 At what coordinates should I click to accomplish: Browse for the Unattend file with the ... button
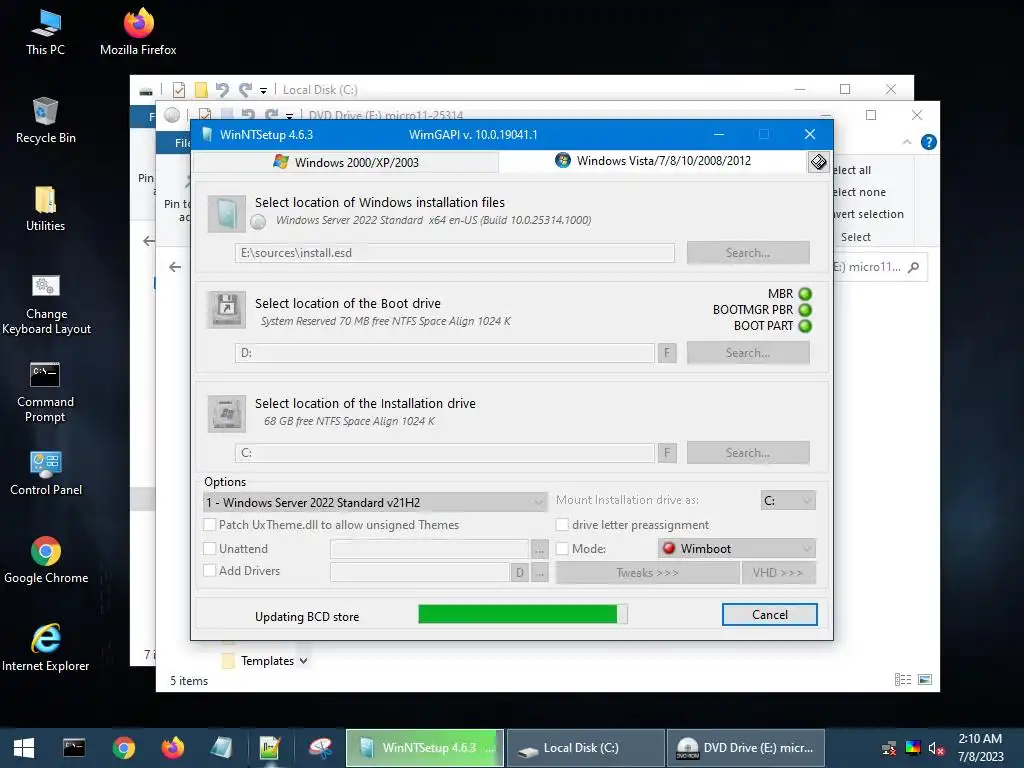[539, 549]
